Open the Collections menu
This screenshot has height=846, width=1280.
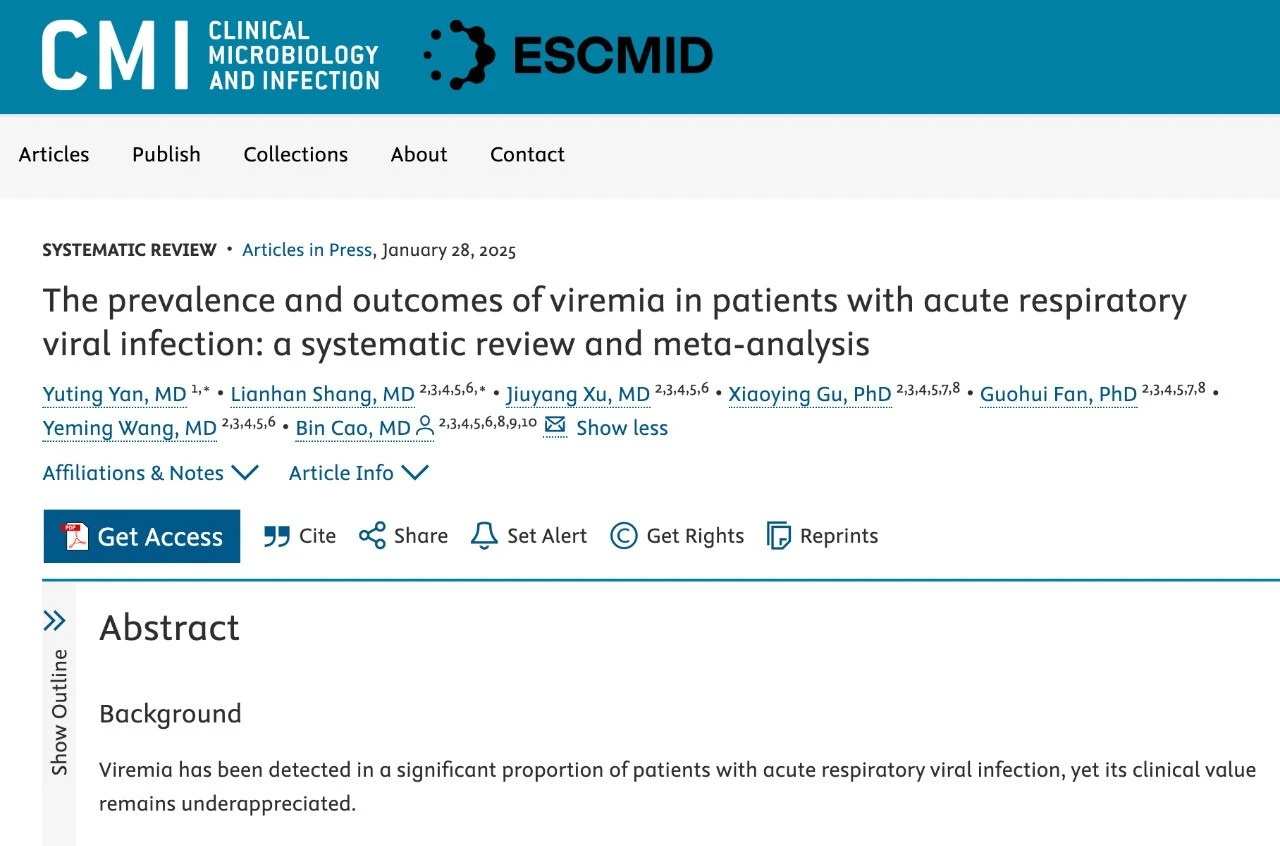pos(296,154)
